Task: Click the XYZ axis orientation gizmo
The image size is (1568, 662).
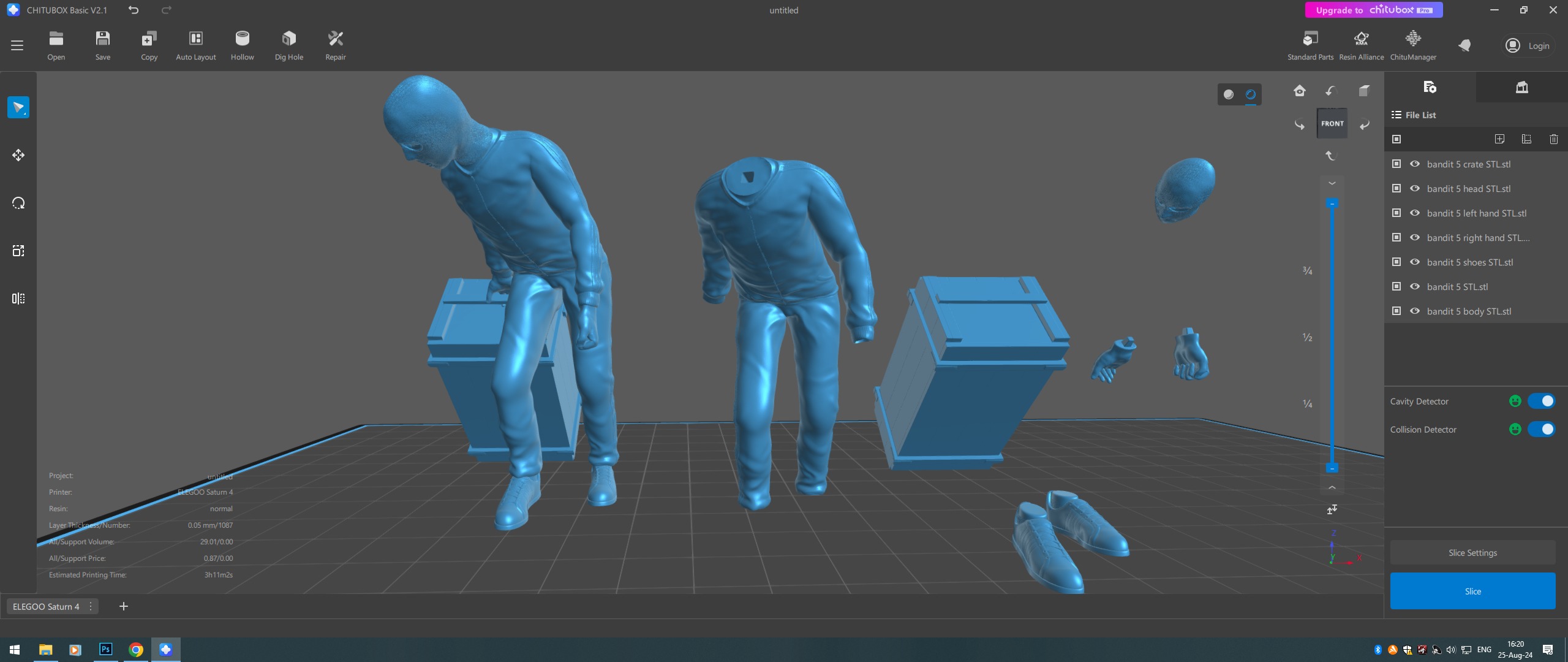Action: tap(1344, 549)
